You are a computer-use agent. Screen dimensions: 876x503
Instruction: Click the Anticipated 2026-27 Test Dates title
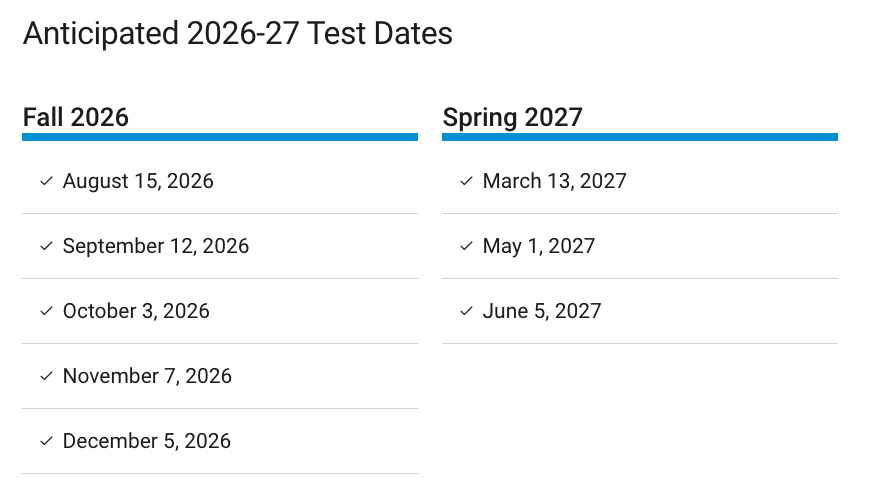238,34
